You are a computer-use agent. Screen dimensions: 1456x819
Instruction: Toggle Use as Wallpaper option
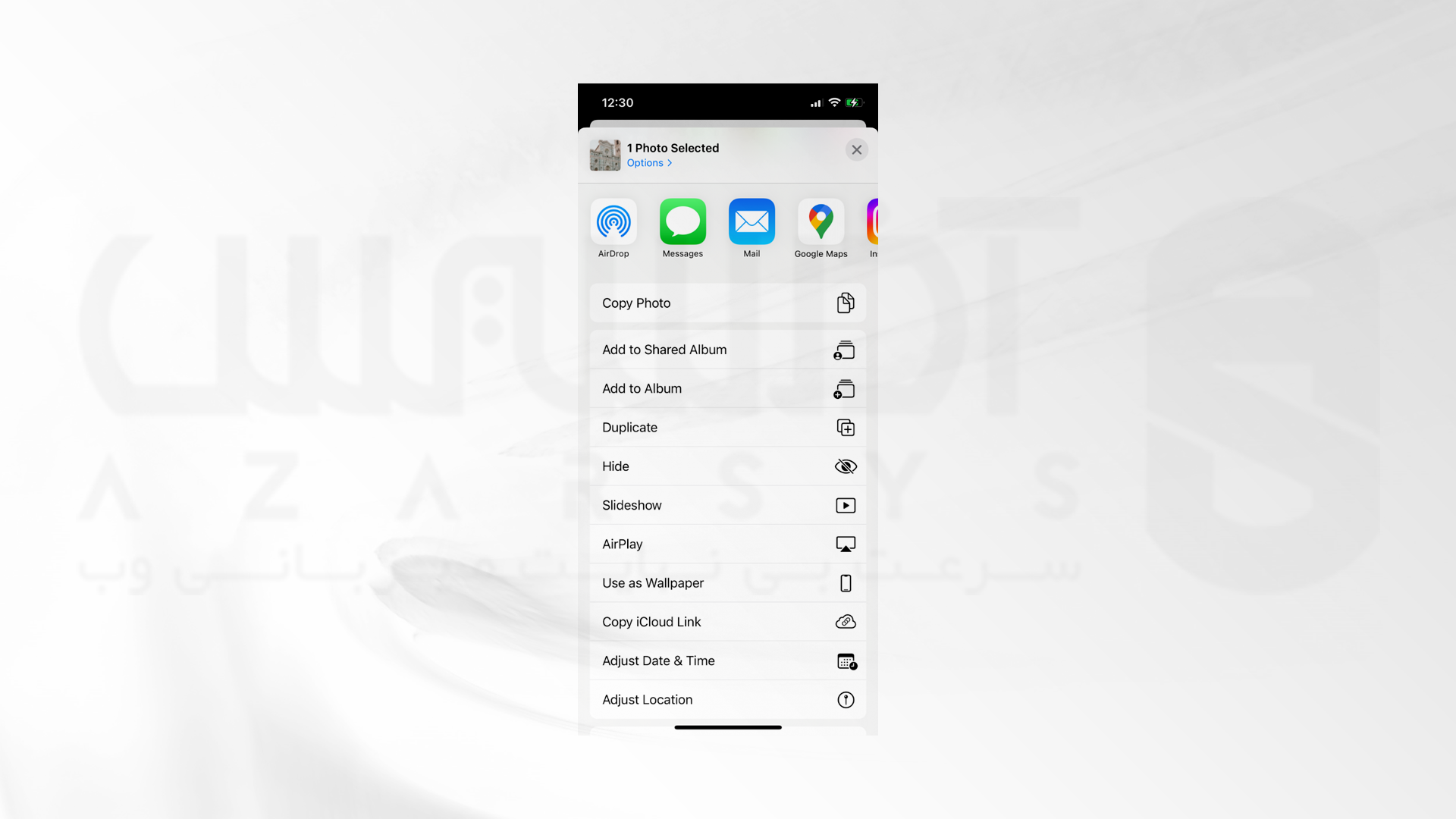[x=727, y=582]
